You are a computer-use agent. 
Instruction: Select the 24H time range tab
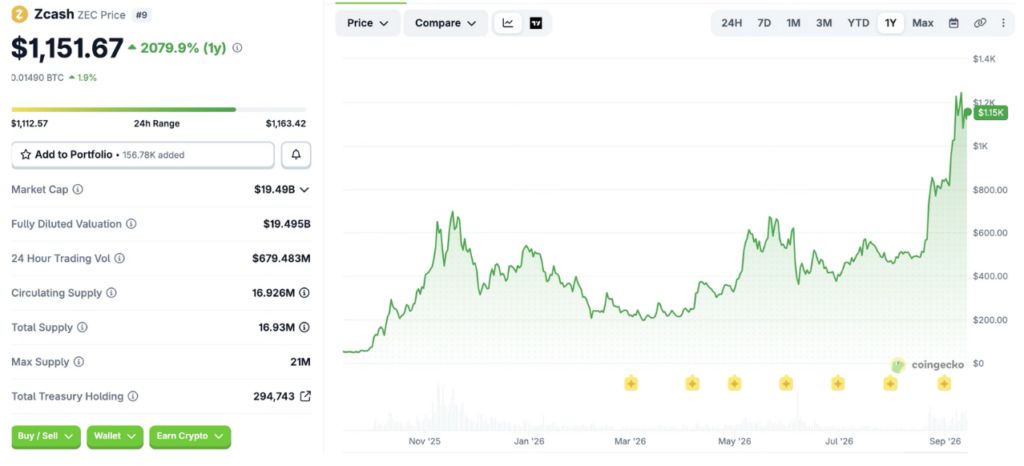tap(731, 23)
